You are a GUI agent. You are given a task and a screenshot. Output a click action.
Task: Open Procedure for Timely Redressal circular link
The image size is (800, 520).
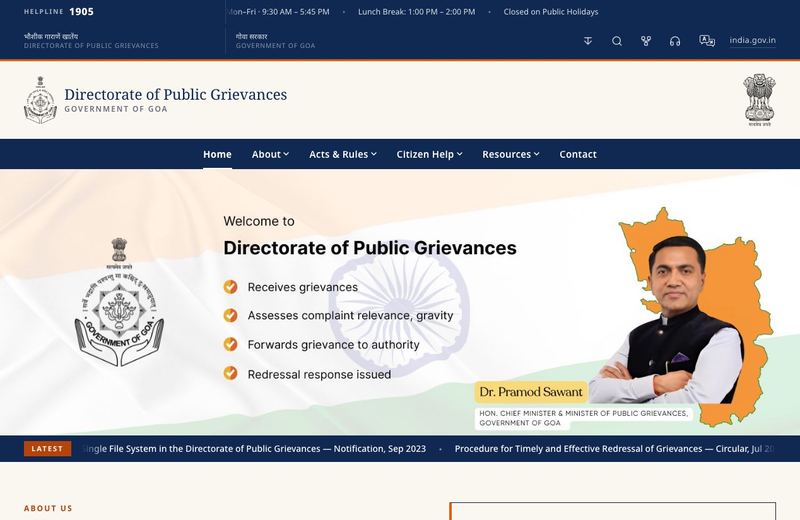[615, 449]
